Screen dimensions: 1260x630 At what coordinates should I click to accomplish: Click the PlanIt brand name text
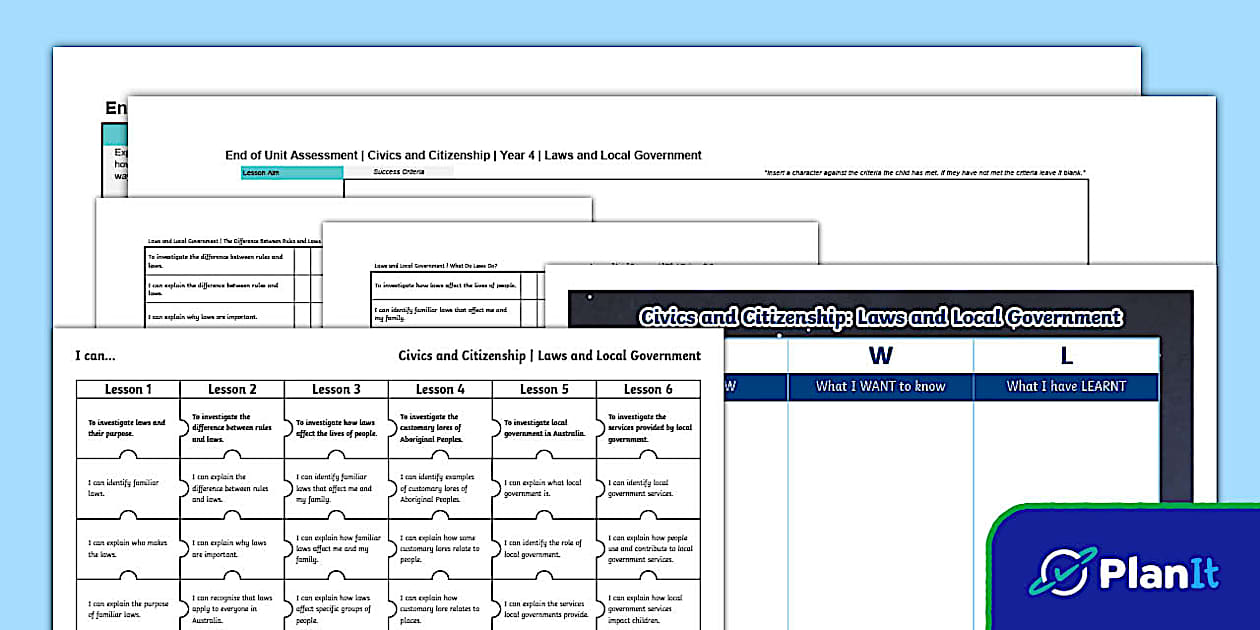[1160, 574]
